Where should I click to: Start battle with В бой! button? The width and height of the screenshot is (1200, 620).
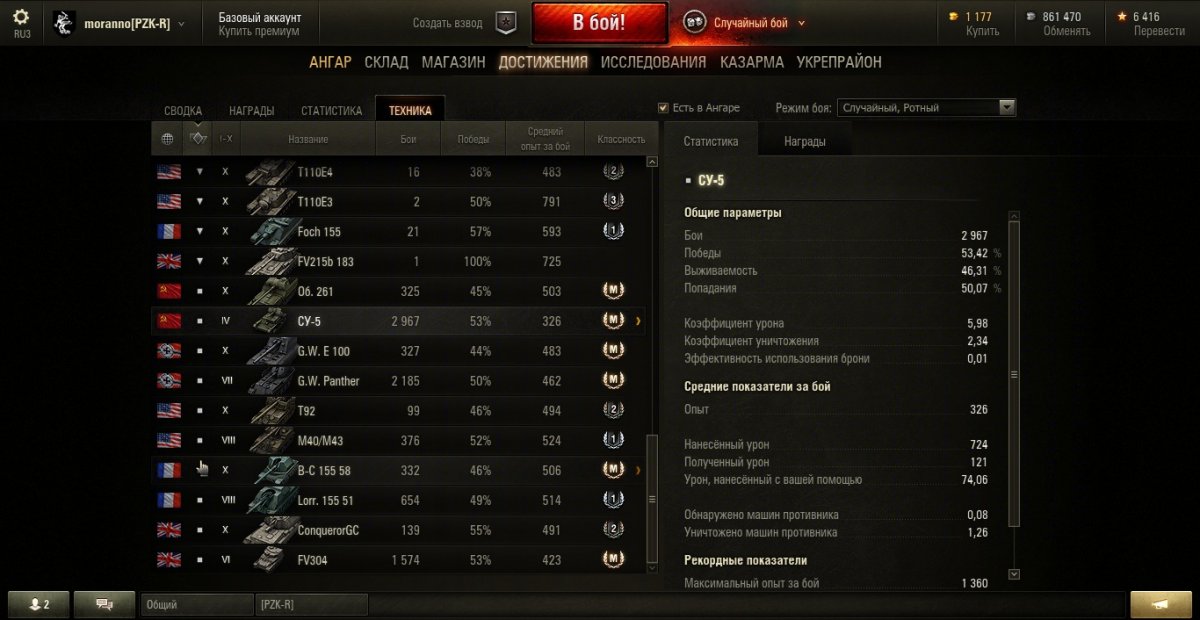600,23
